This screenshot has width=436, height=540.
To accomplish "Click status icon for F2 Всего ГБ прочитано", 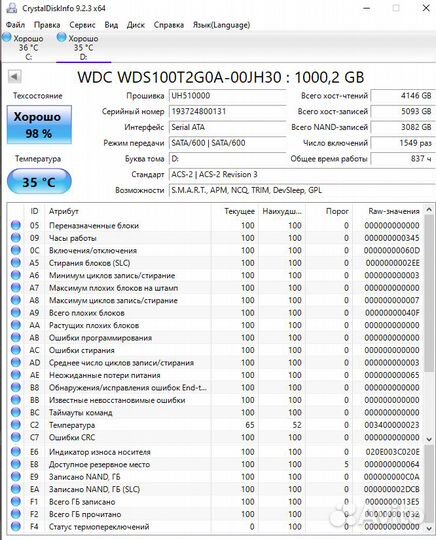I will [x=15, y=514].
